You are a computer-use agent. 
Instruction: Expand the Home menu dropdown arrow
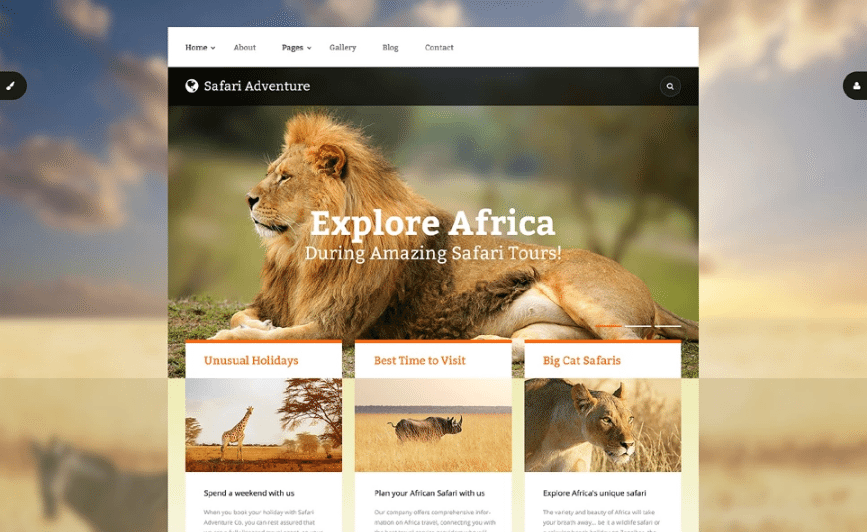(x=213, y=48)
